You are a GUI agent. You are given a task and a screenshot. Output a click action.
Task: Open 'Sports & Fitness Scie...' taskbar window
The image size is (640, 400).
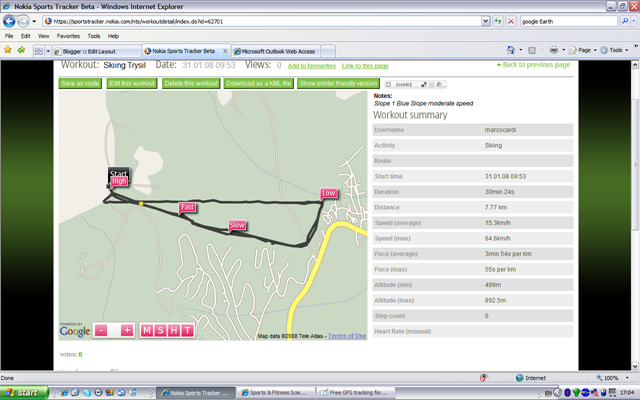(276, 393)
